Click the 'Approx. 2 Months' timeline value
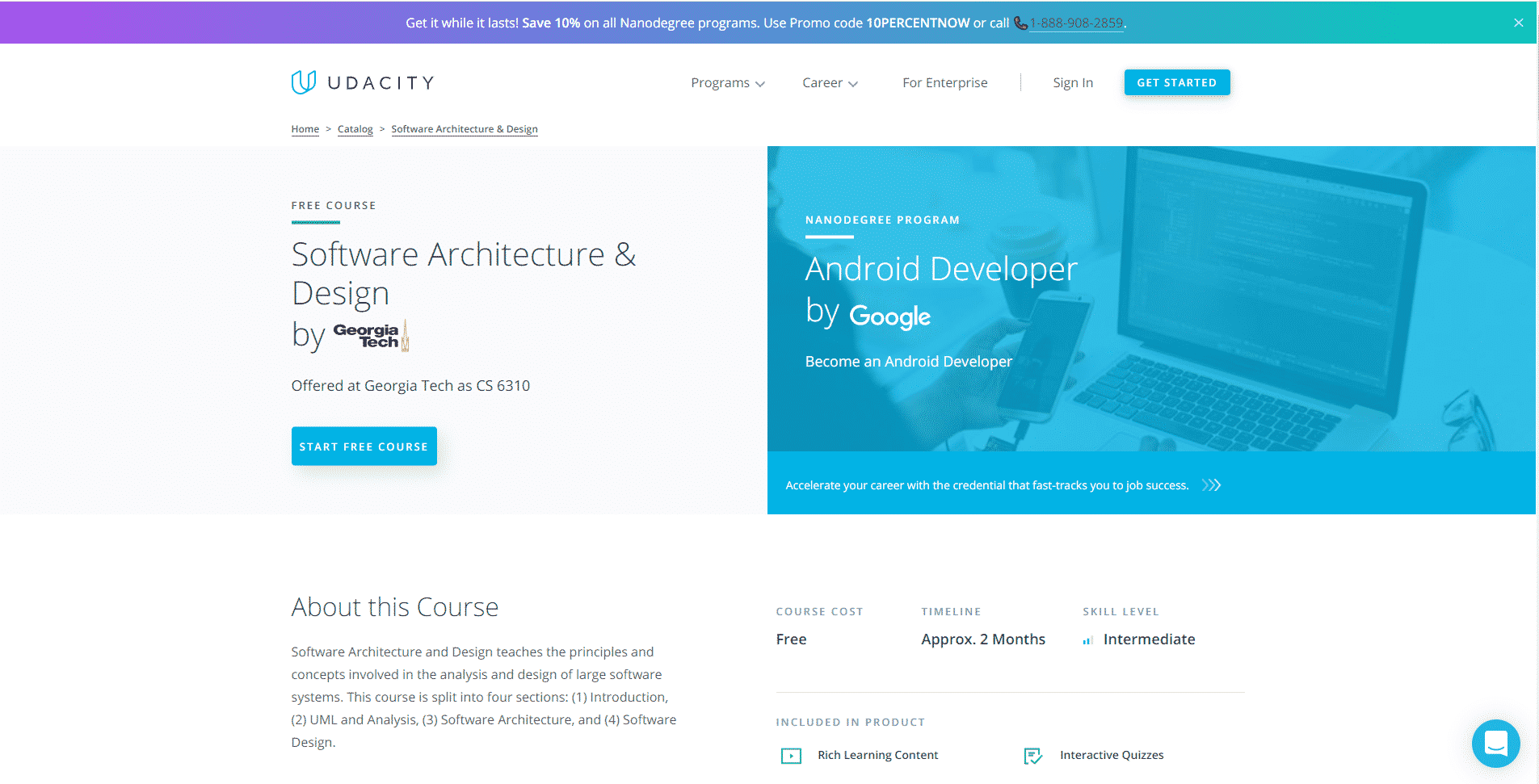 click(x=983, y=639)
